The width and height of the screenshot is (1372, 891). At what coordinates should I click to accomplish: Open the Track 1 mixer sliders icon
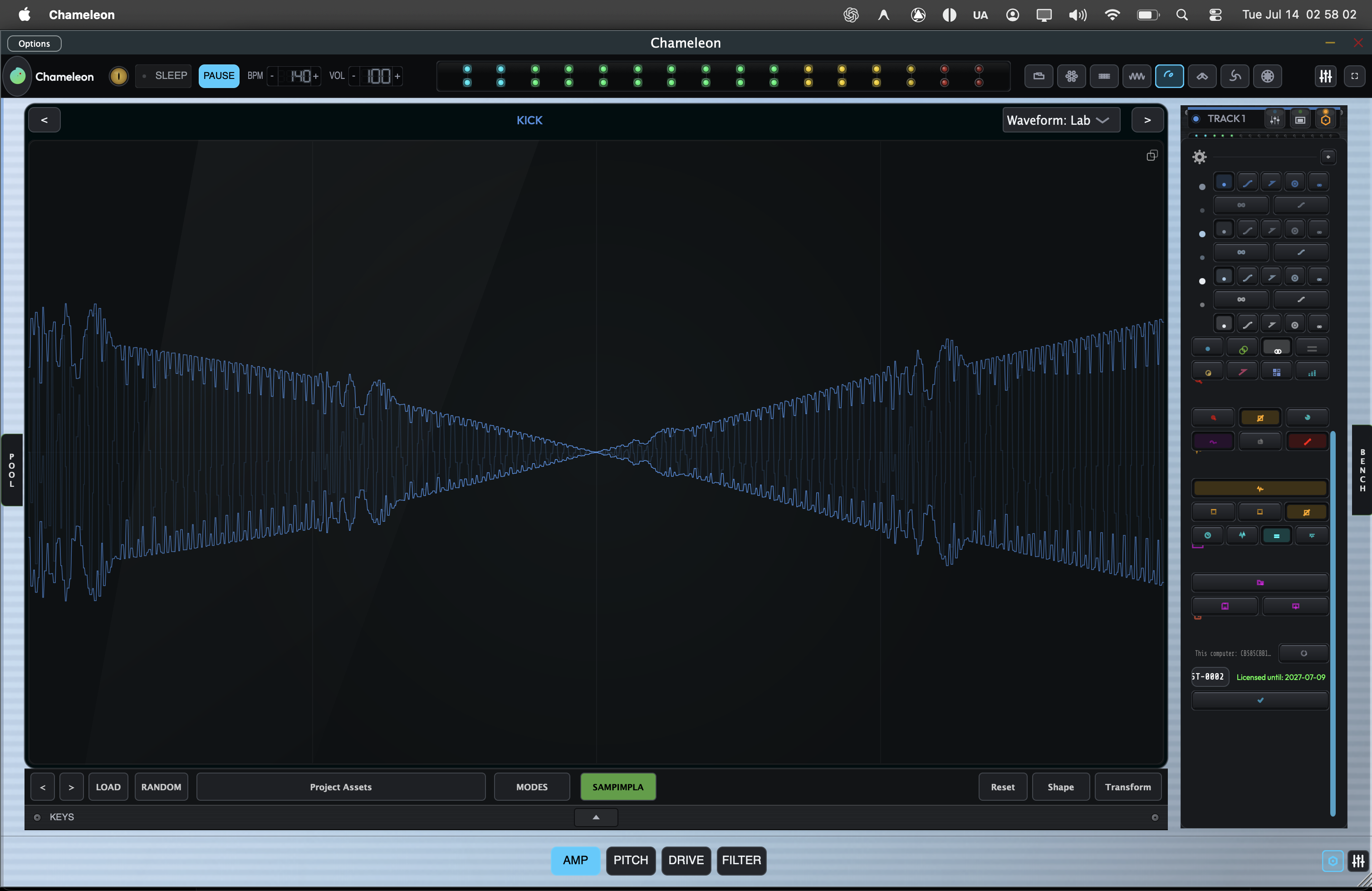pos(1275,119)
